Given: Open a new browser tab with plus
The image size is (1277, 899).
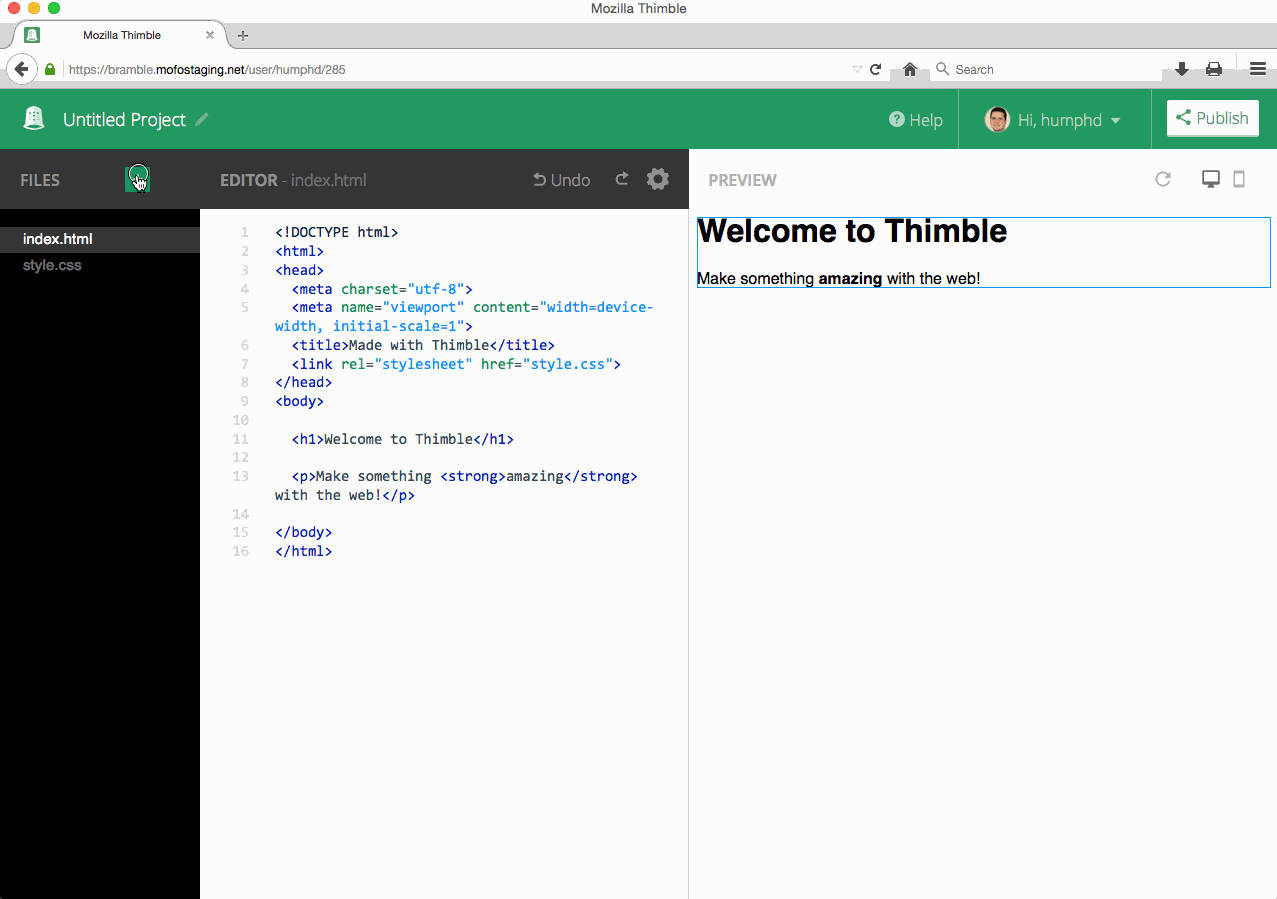Looking at the screenshot, I should 243,35.
